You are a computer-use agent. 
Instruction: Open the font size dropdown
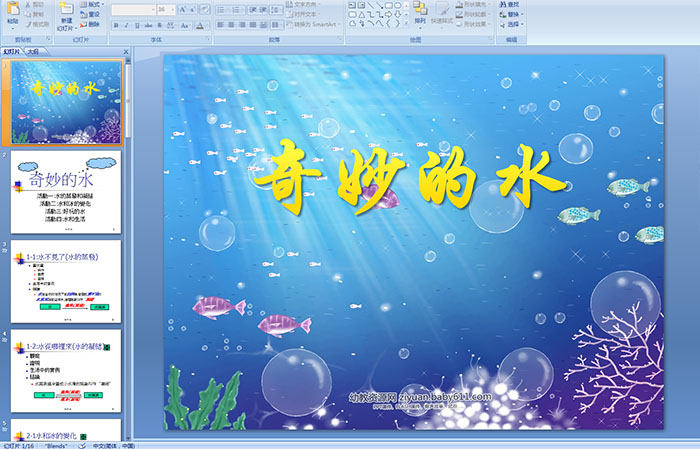(x=172, y=9)
